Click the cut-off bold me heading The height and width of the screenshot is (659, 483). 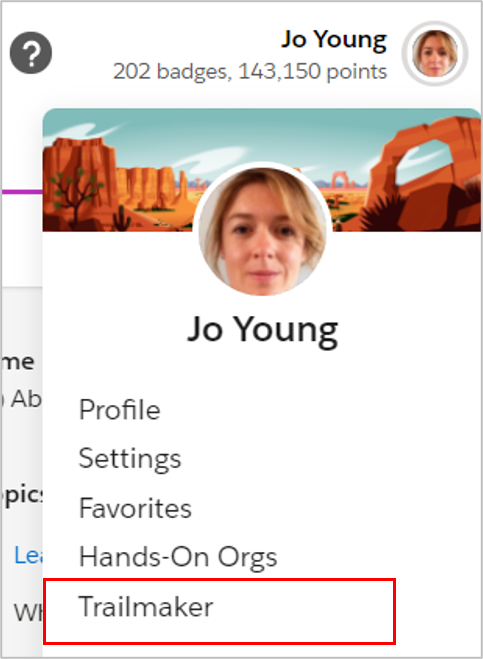[18, 362]
